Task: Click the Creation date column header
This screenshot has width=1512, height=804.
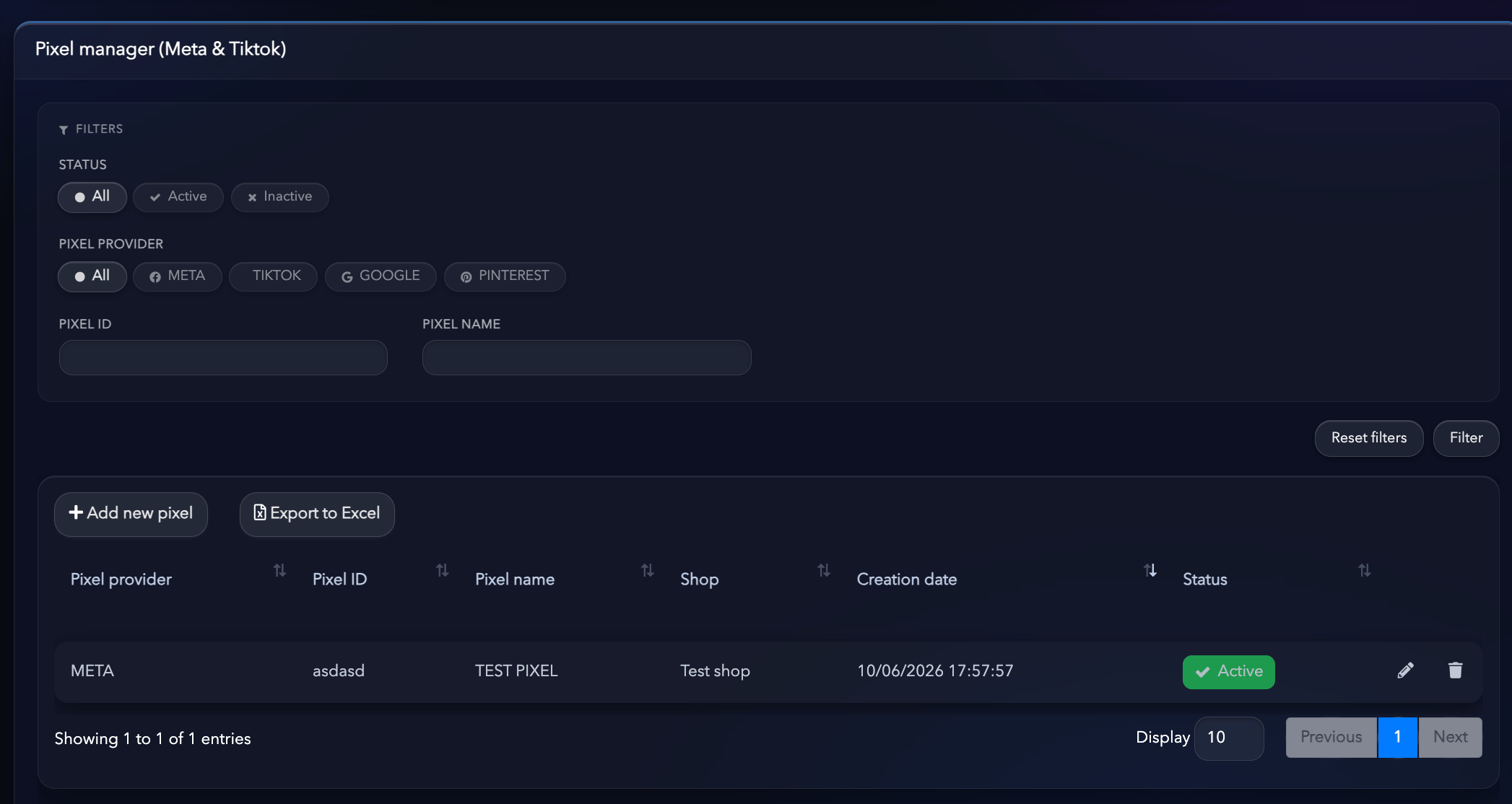Action: pyautogui.click(x=907, y=580)
